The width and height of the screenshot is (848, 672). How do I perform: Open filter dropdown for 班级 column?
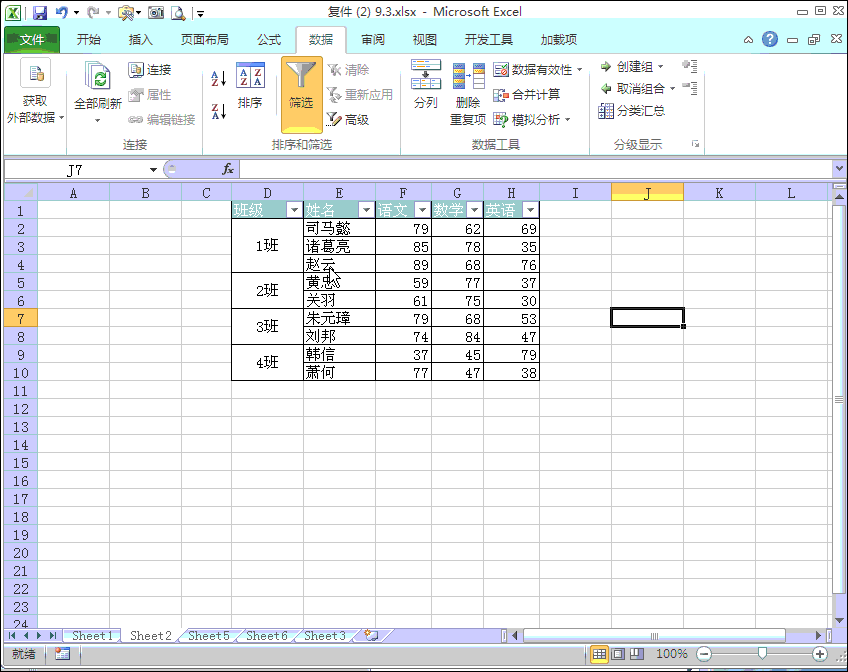tap(294, 210)
